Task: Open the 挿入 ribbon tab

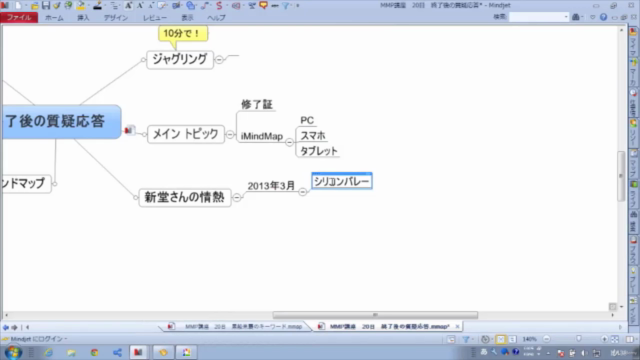Action: click(83, 18)
